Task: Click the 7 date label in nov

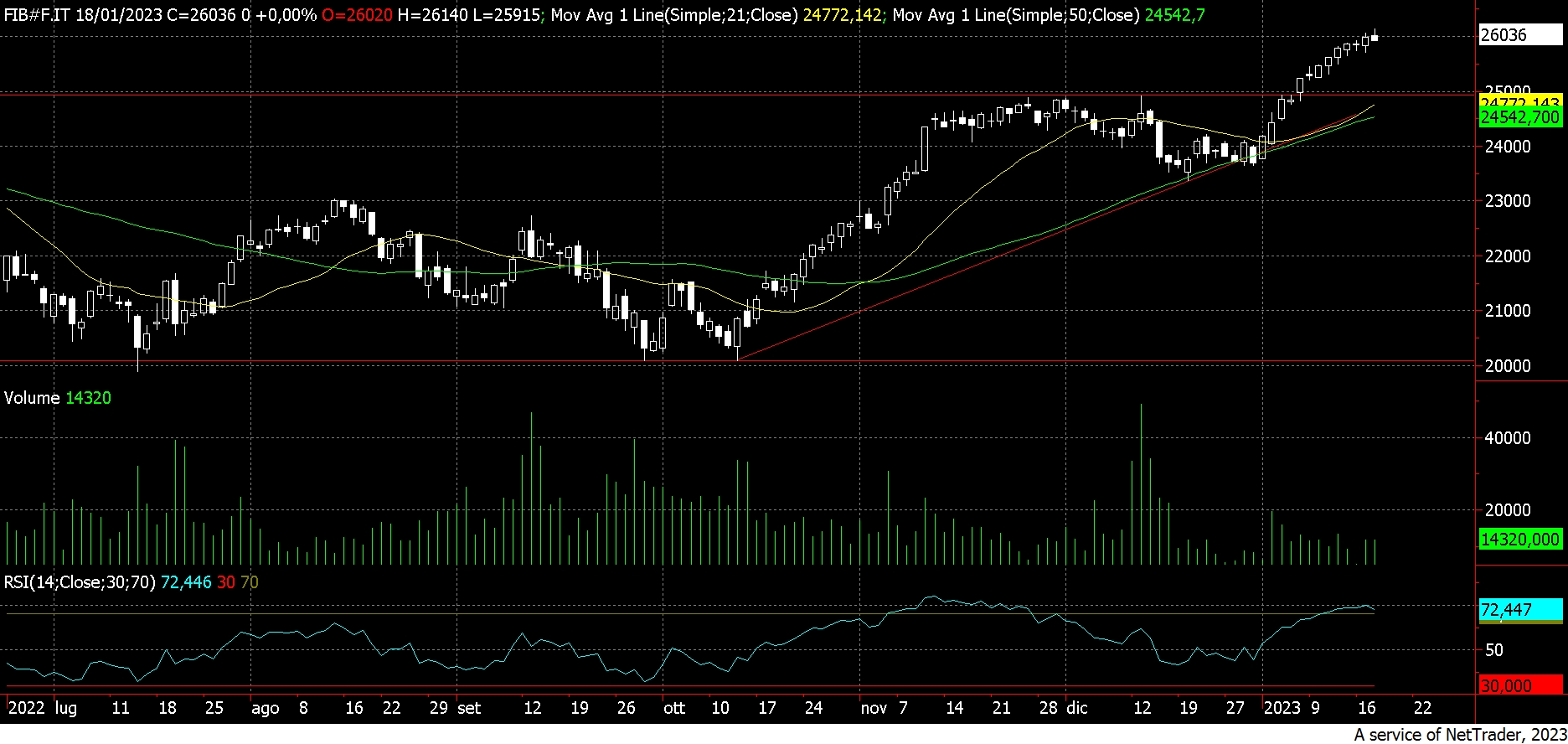Action: coord(903,708)
